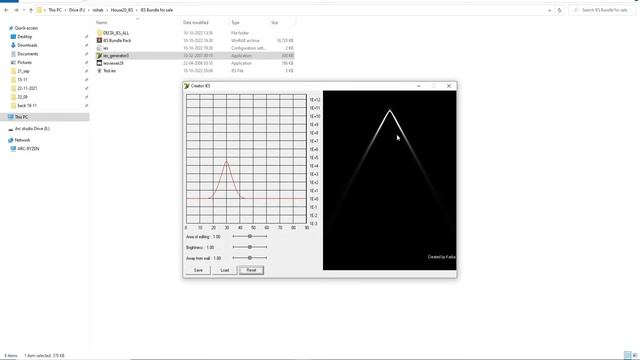Adjust the Brightness slider
The width and height of the screenshot is (640, 360).
[249, 247]
